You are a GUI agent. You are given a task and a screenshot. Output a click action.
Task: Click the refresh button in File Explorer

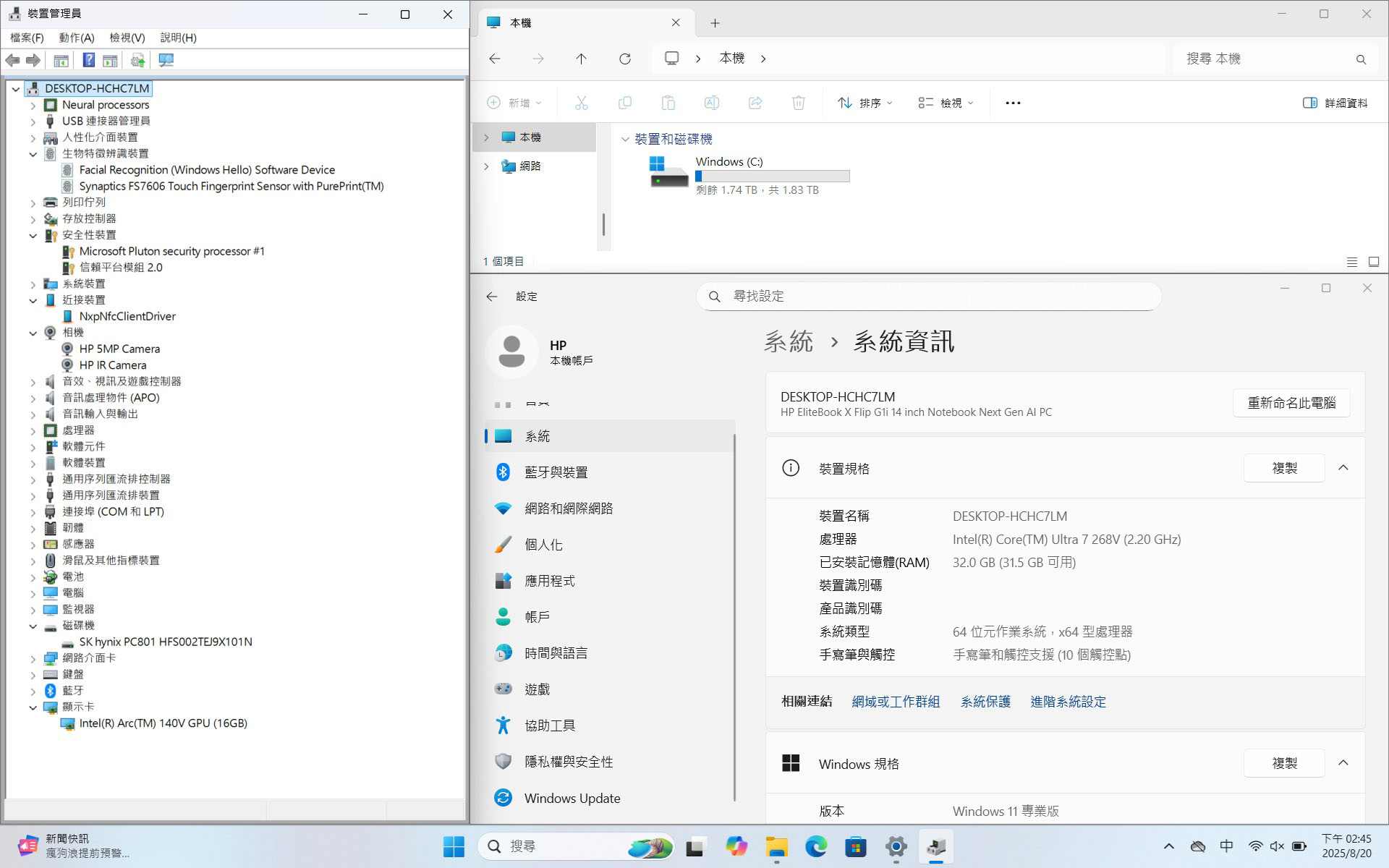click(625, 59)
